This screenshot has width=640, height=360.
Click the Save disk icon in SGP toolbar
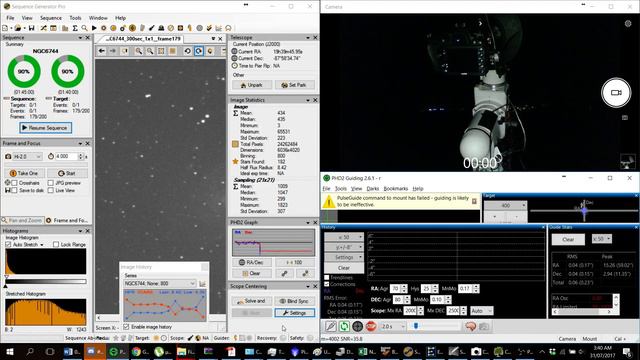[x=31, y=28]
